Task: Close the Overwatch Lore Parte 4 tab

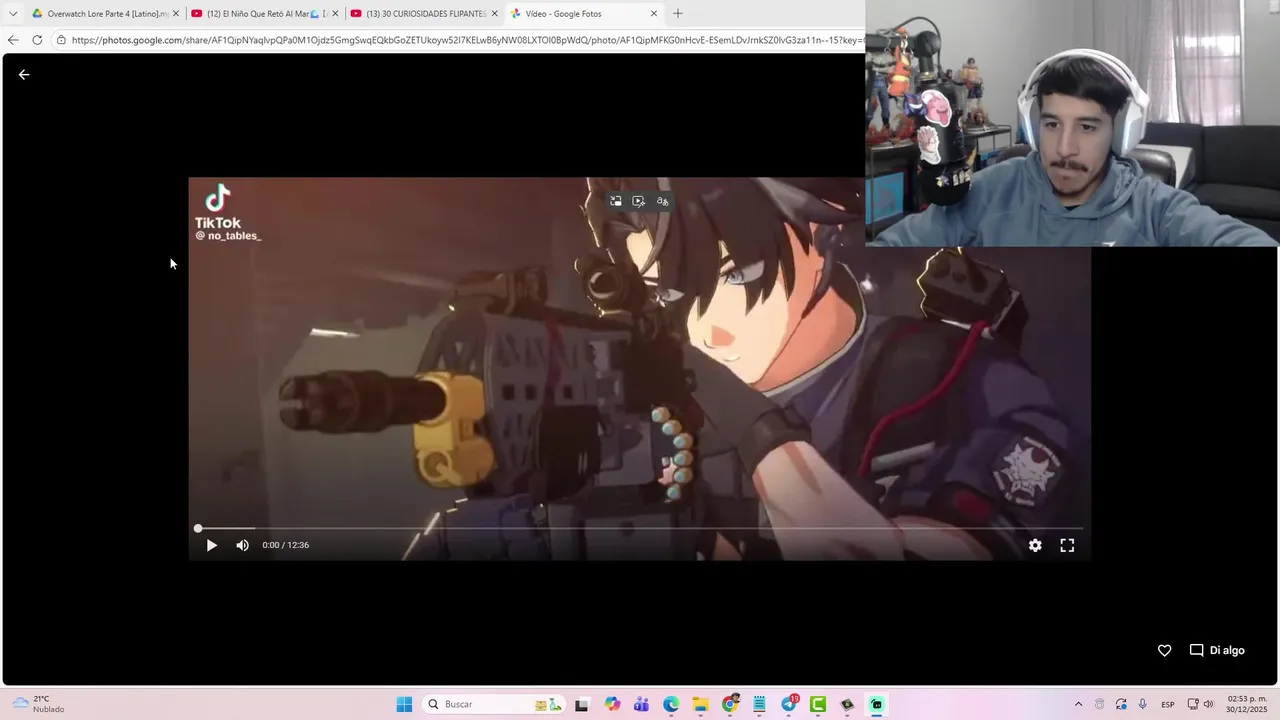Action: tap(176, 14)
